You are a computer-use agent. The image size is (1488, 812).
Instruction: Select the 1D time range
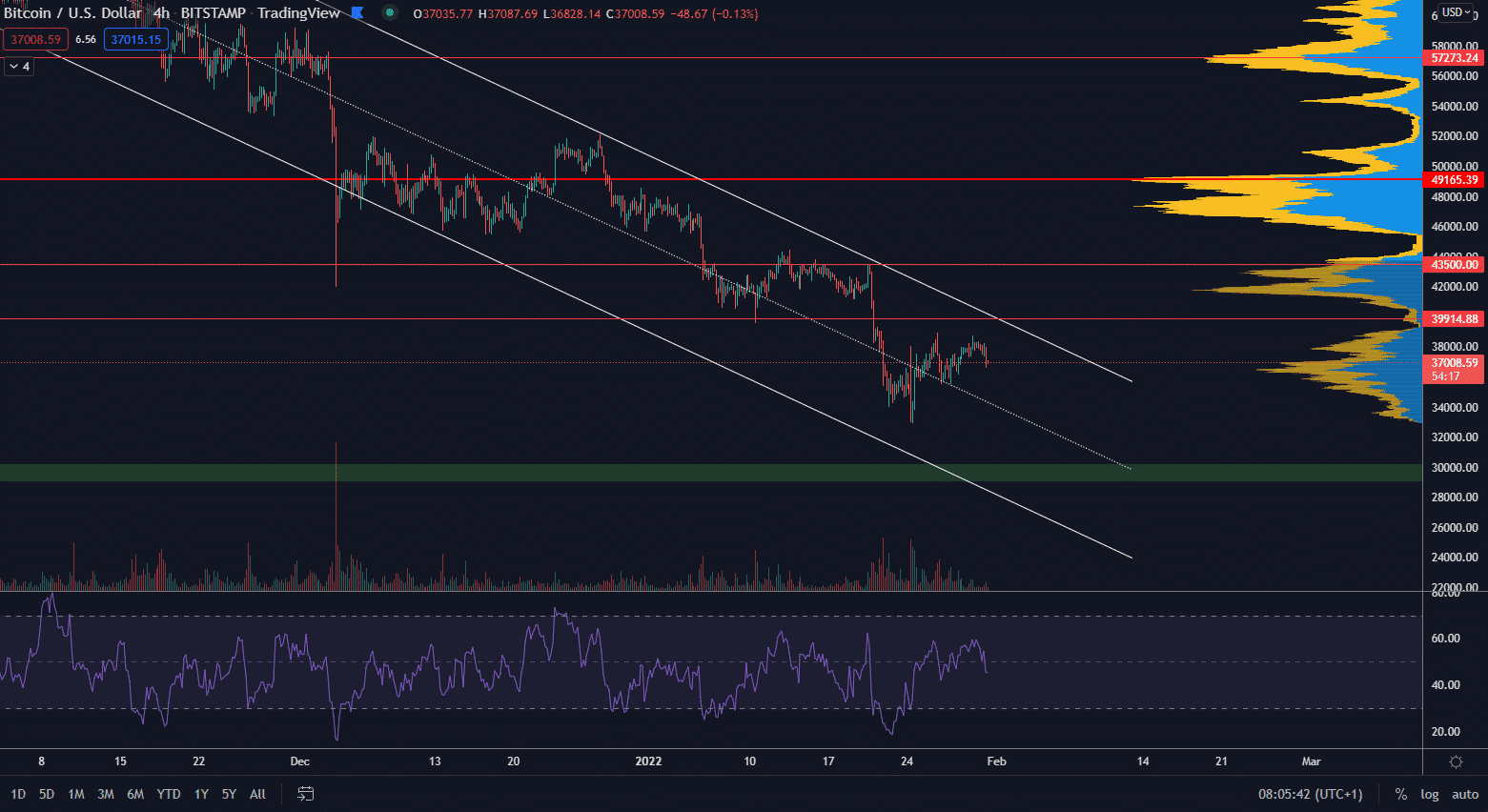point(18,794)
